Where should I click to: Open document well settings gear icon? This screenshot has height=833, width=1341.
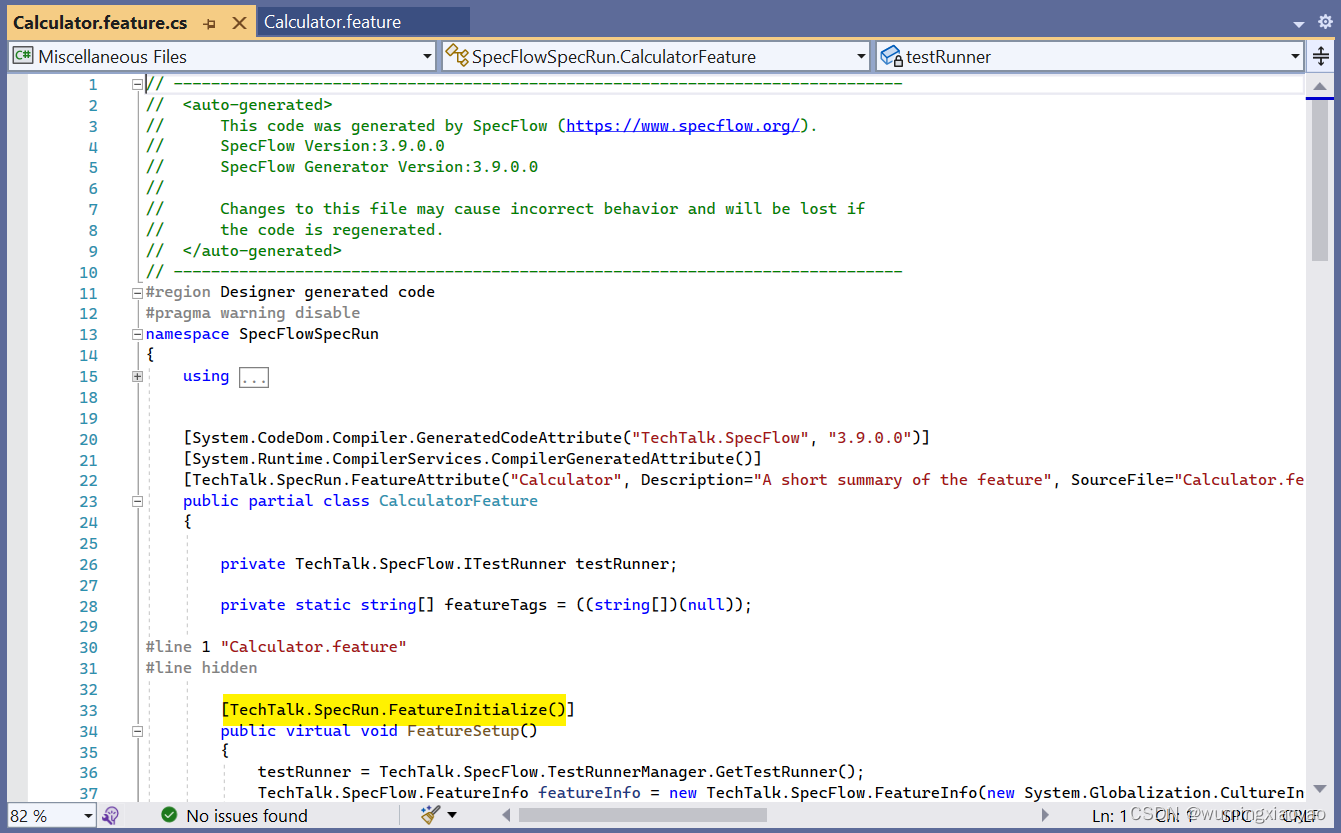[1325, 22]
